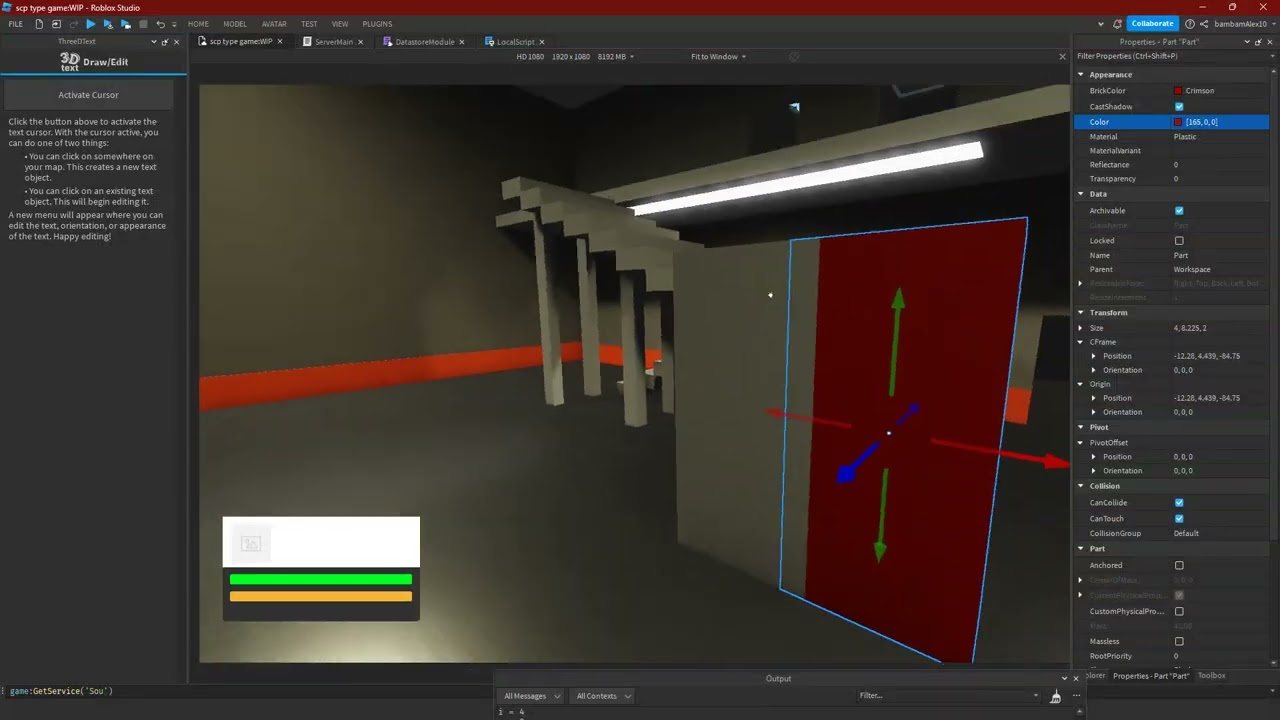Collapse the Collision section
Viewport: 1280px width, 720px height.
[1081, 486]
